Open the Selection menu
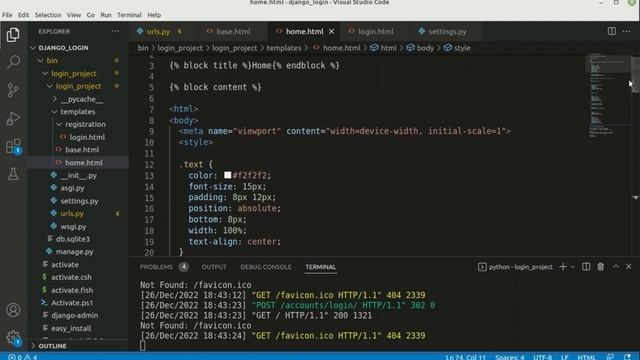640x360 pixels. point(48,15)
